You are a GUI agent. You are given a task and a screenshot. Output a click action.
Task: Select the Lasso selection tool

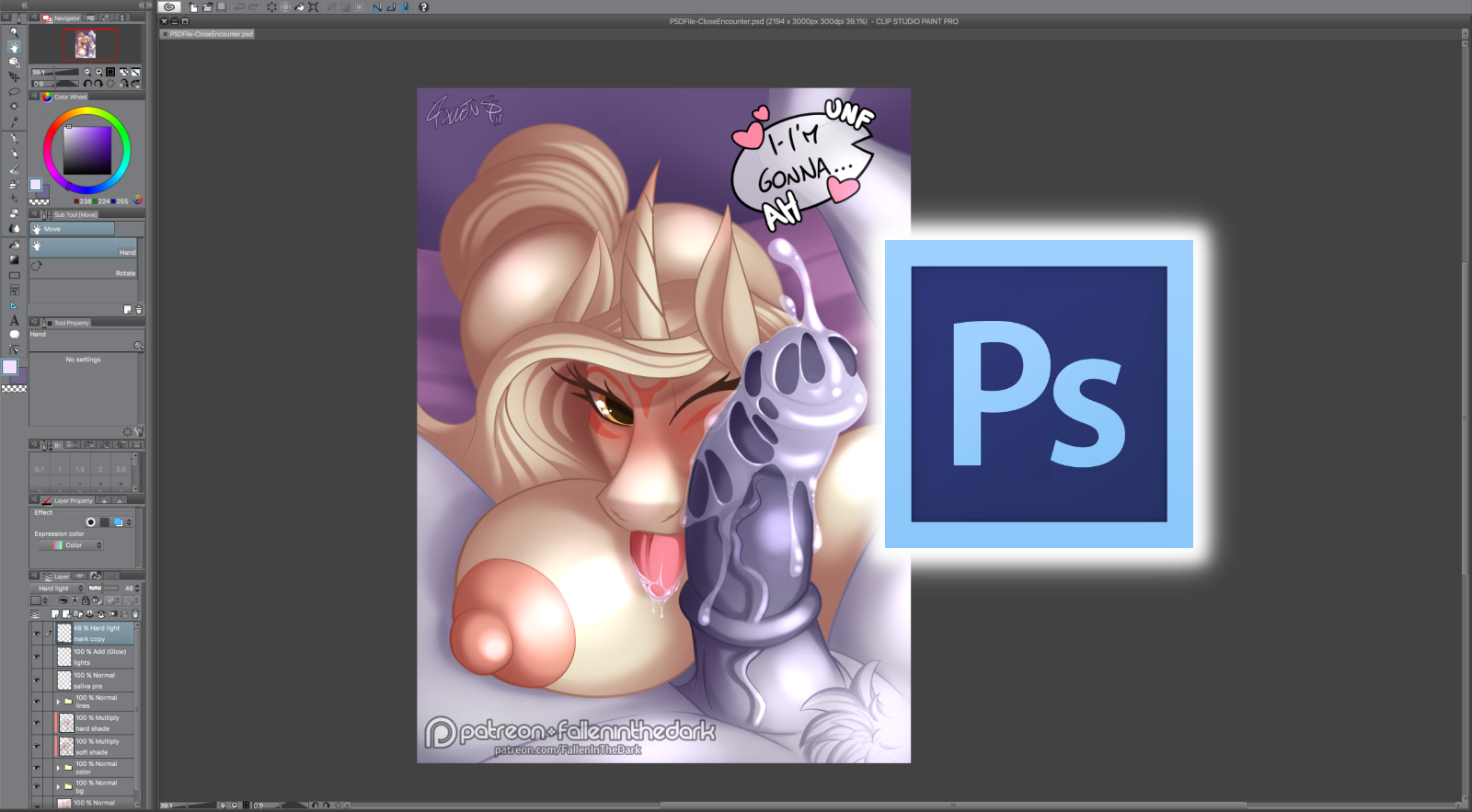tap(14, 91)
